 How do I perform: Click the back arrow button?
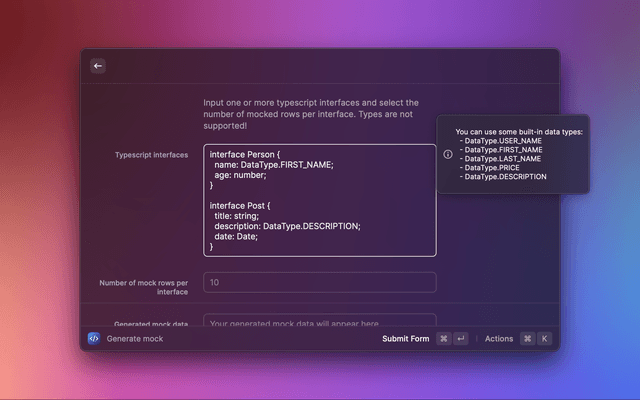(97, 66)
